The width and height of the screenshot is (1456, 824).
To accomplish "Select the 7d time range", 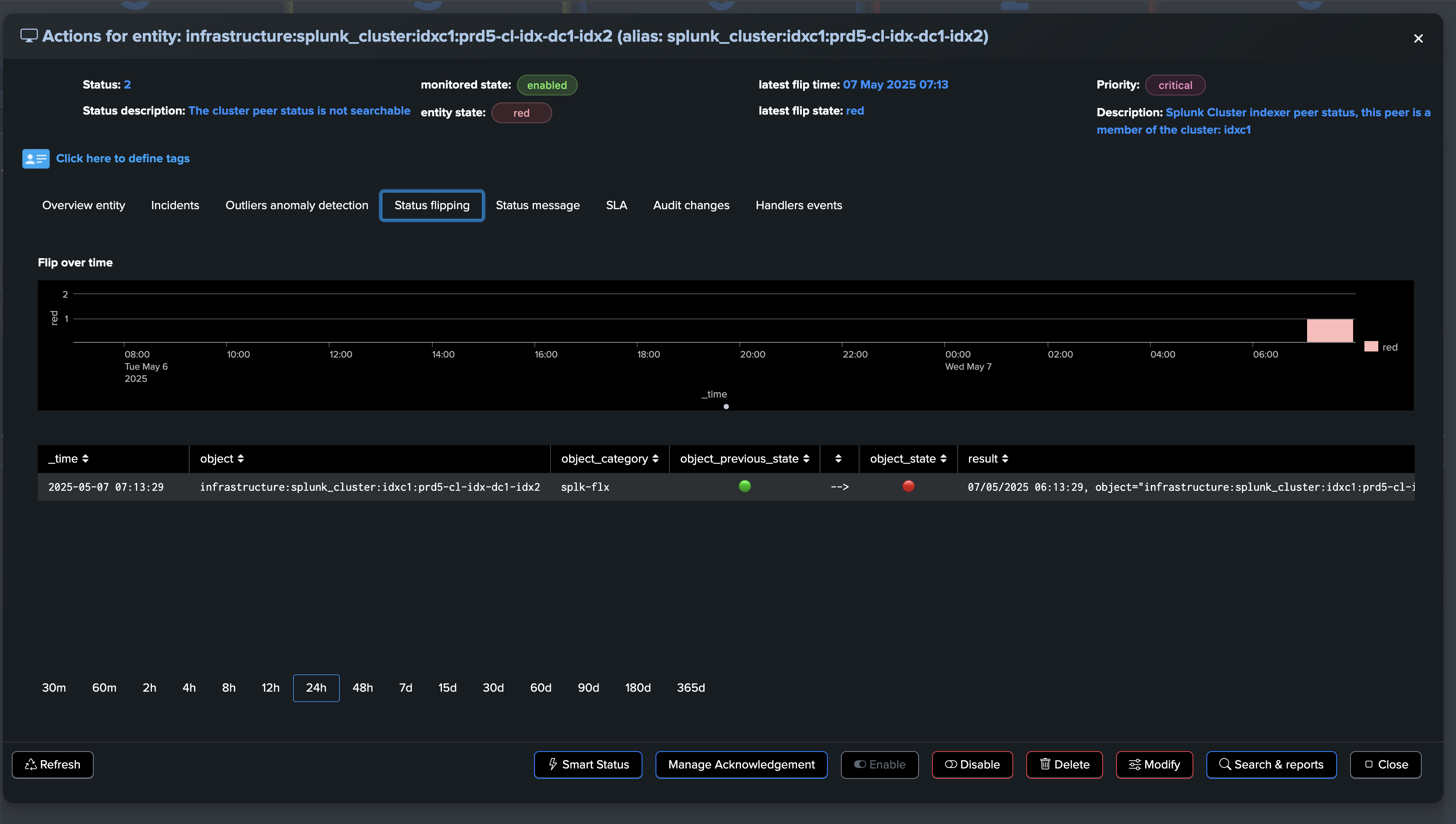I will point(405,688).
